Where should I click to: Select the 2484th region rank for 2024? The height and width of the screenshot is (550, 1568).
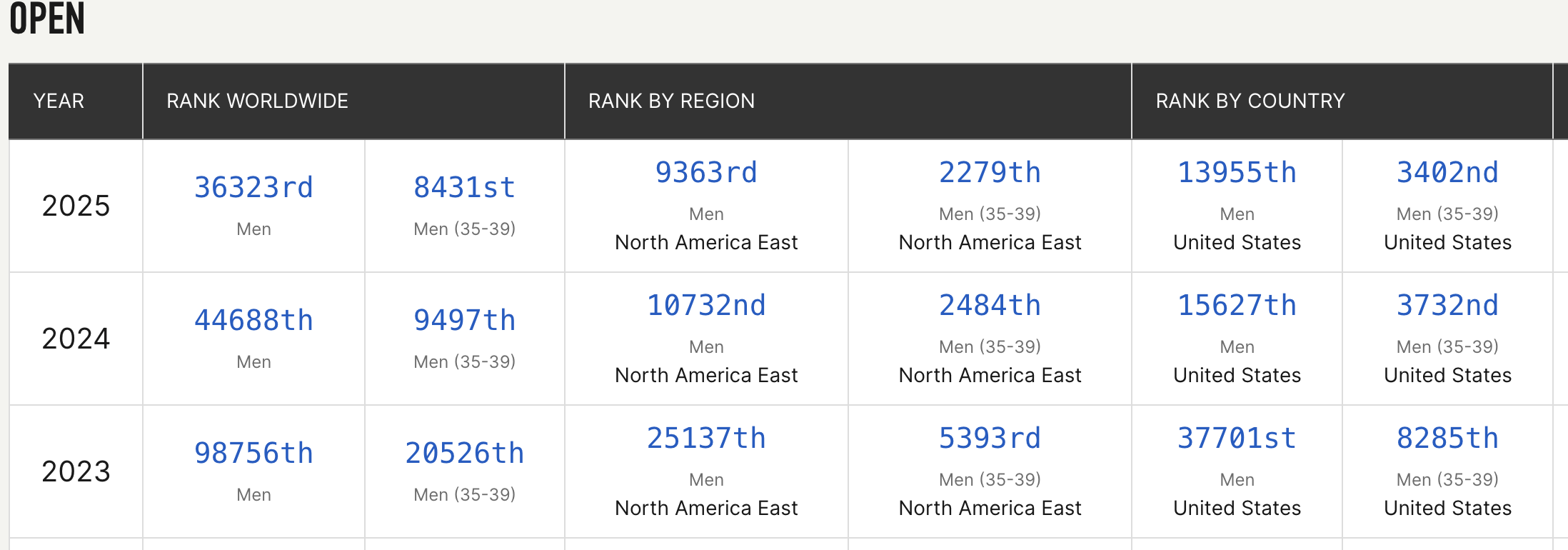[990, 306]
